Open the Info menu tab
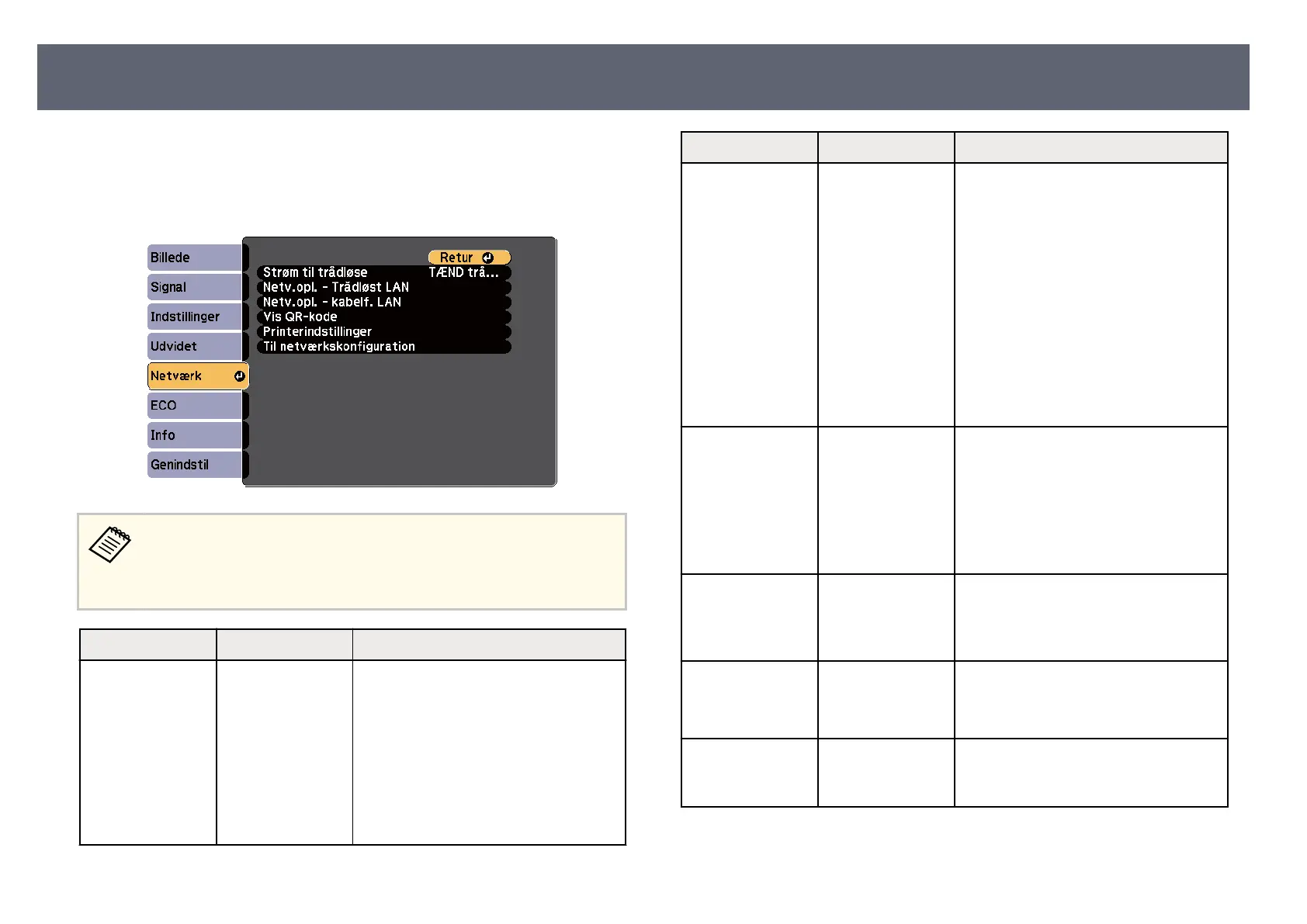This screenshot has width=1307, height=924. pyautogui.click(x=194, y=435)
